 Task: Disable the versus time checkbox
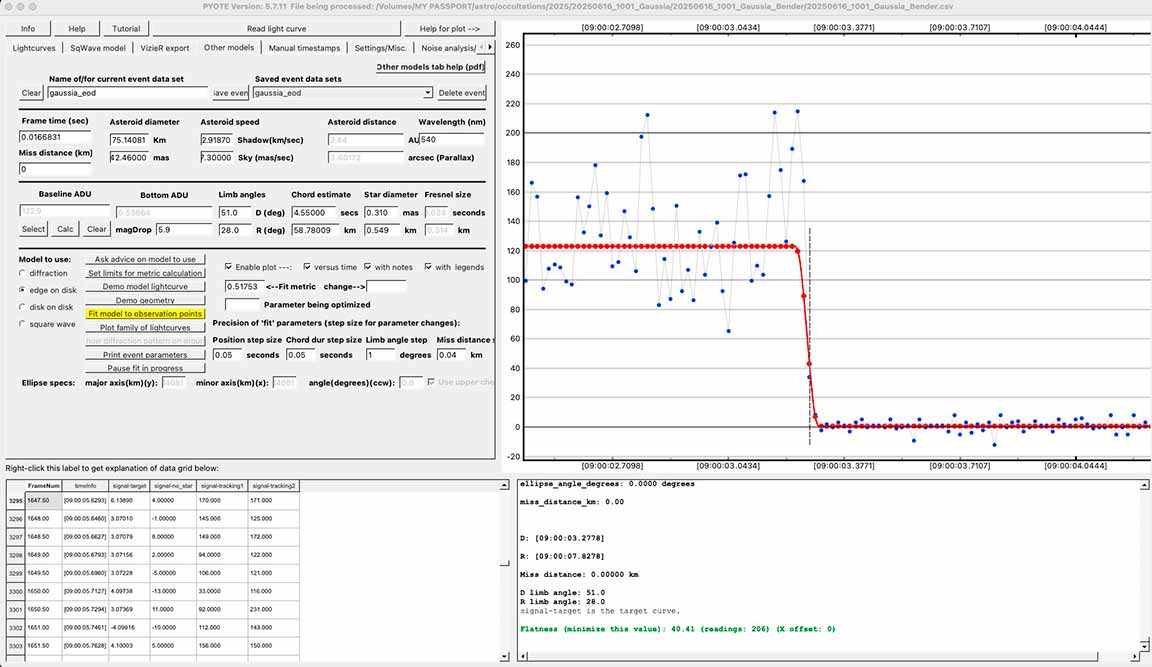(x=307, y=267)
